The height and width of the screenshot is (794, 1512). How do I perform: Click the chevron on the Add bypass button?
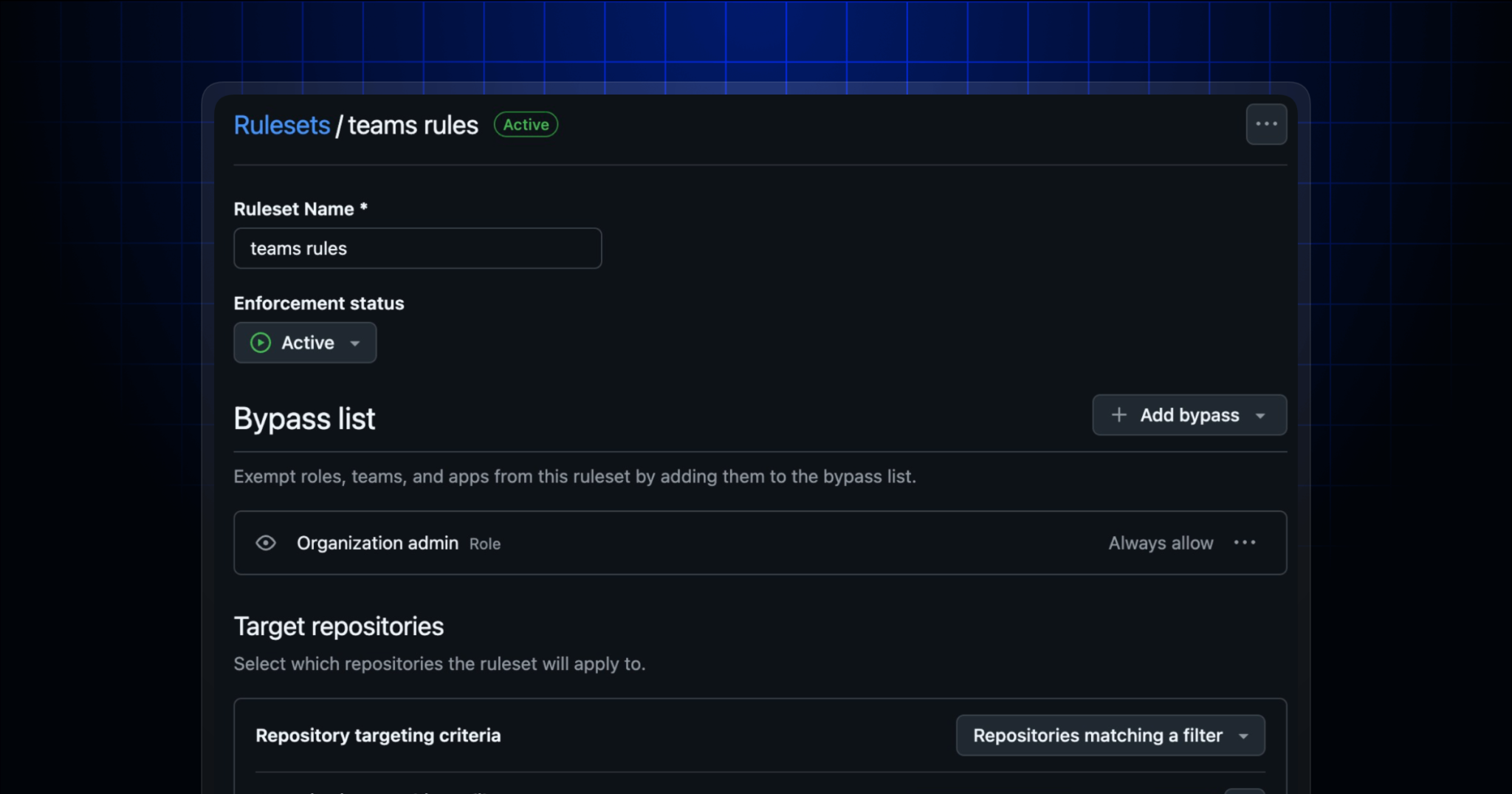[1260, 415]
